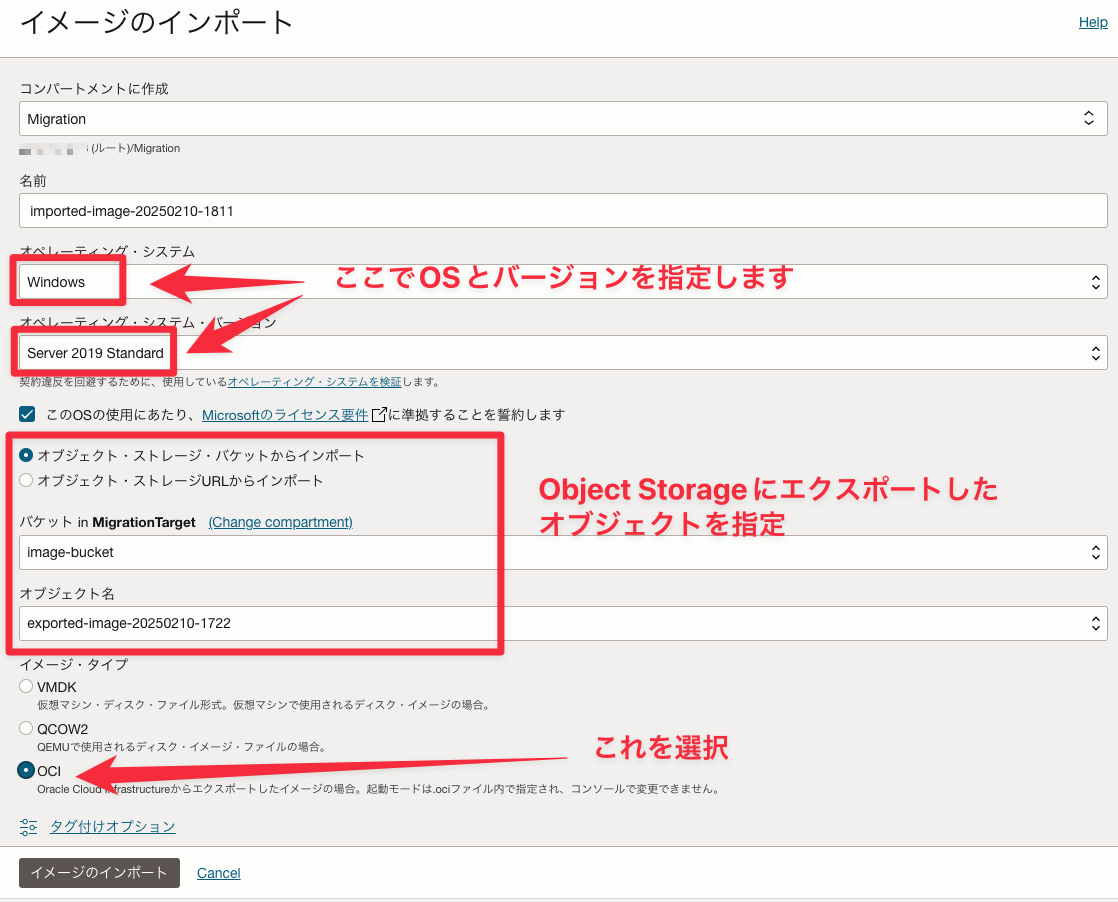Open the Windows operating system dropdown
The image size is (1118, 902).
click(563, 282)
